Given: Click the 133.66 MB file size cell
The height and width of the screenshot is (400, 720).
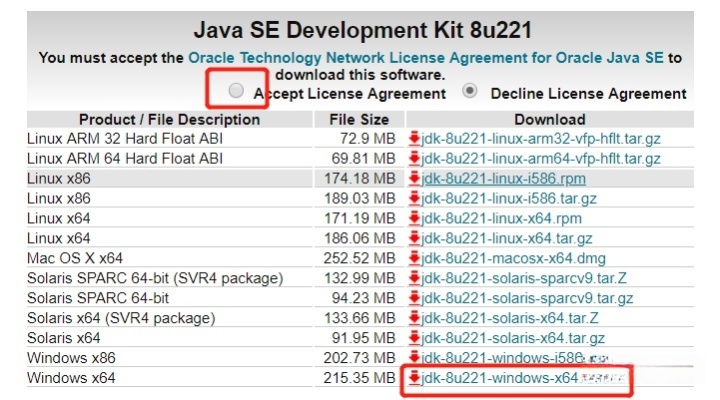Looking at the screenshot, I should pos(360,318).
